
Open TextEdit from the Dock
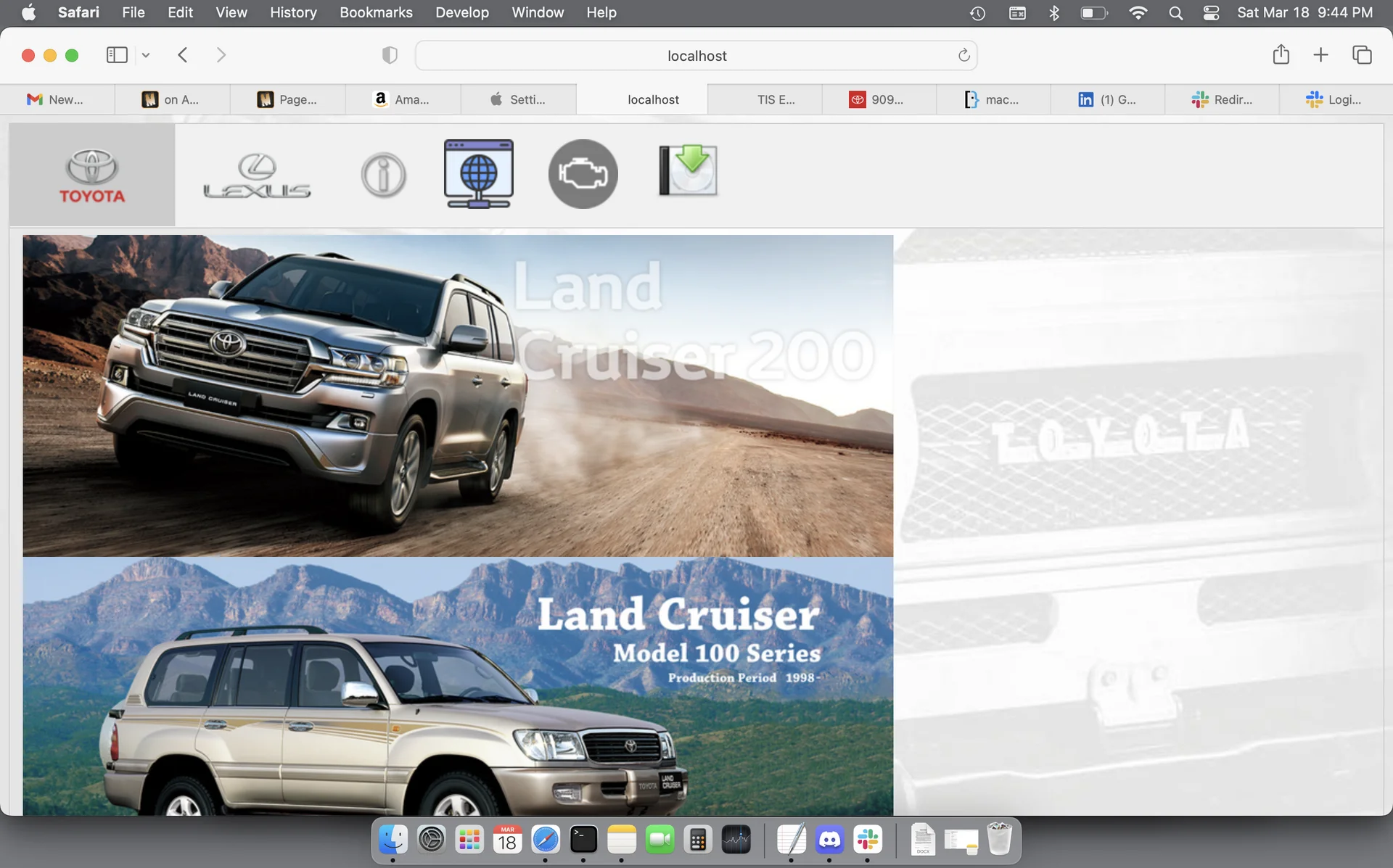(791, 840)
